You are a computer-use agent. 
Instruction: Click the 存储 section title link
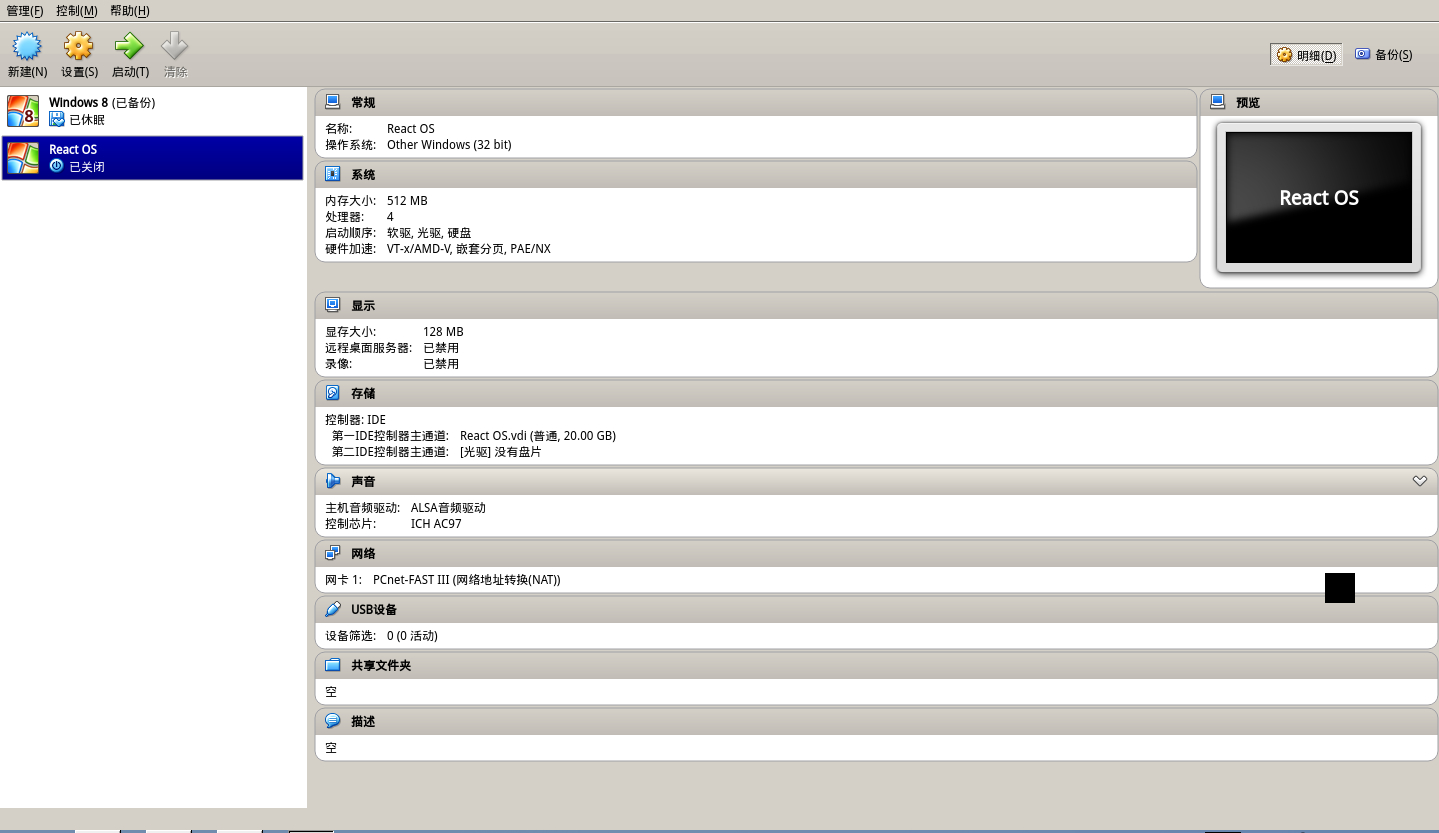click(363, 393)
